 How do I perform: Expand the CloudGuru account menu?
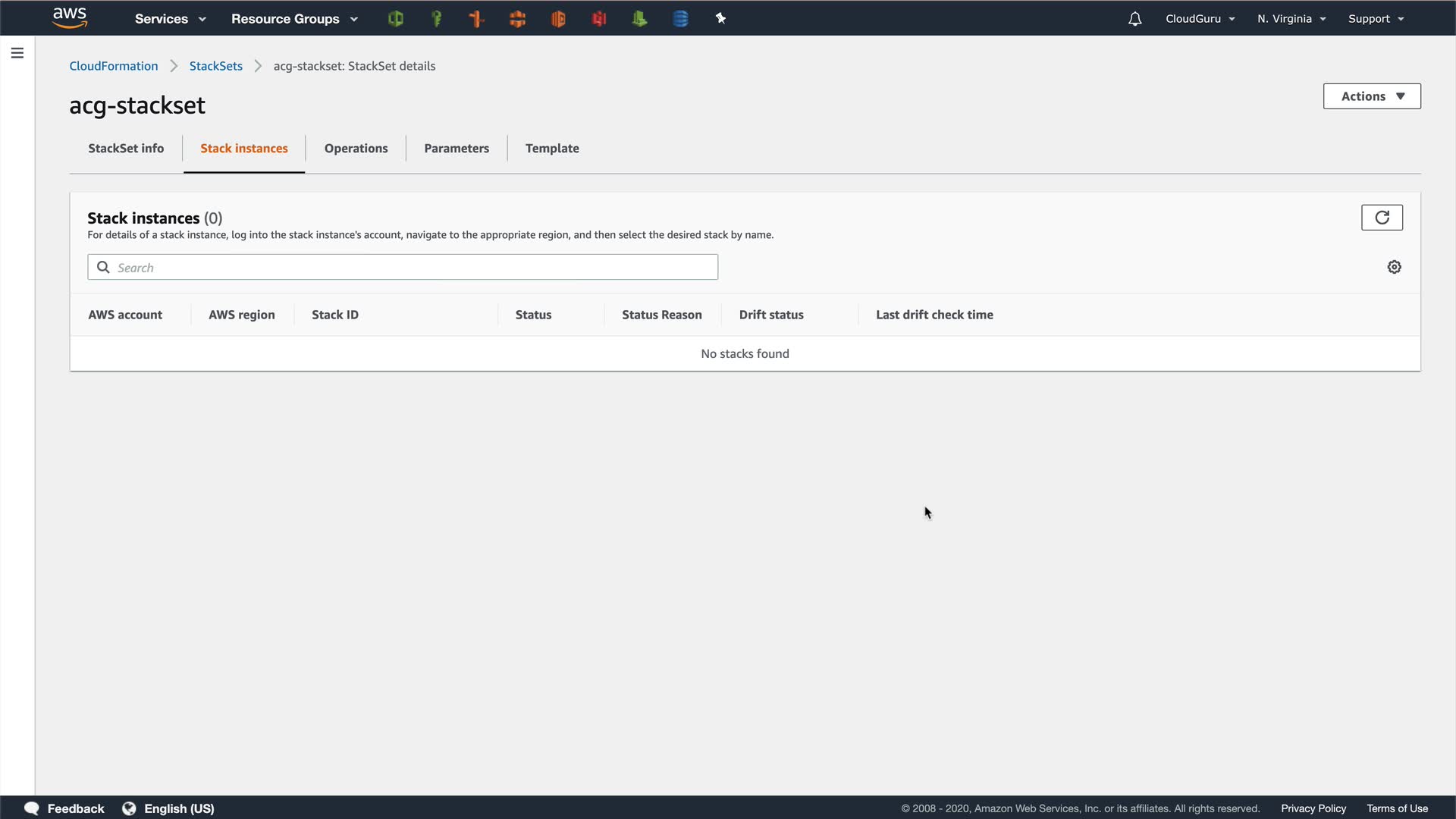click(1200, 19)
